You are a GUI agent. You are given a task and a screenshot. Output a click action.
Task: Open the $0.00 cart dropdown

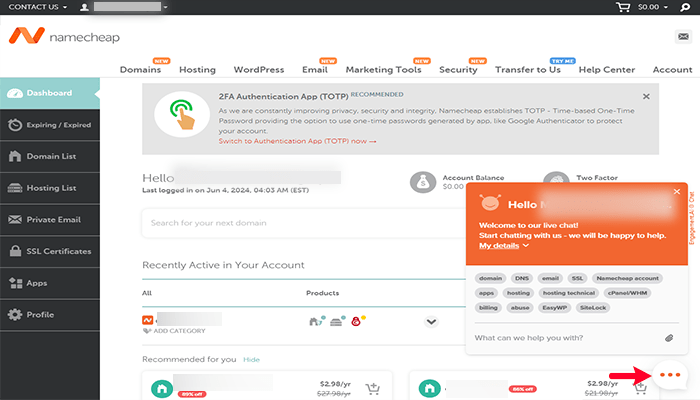[652, 7]
